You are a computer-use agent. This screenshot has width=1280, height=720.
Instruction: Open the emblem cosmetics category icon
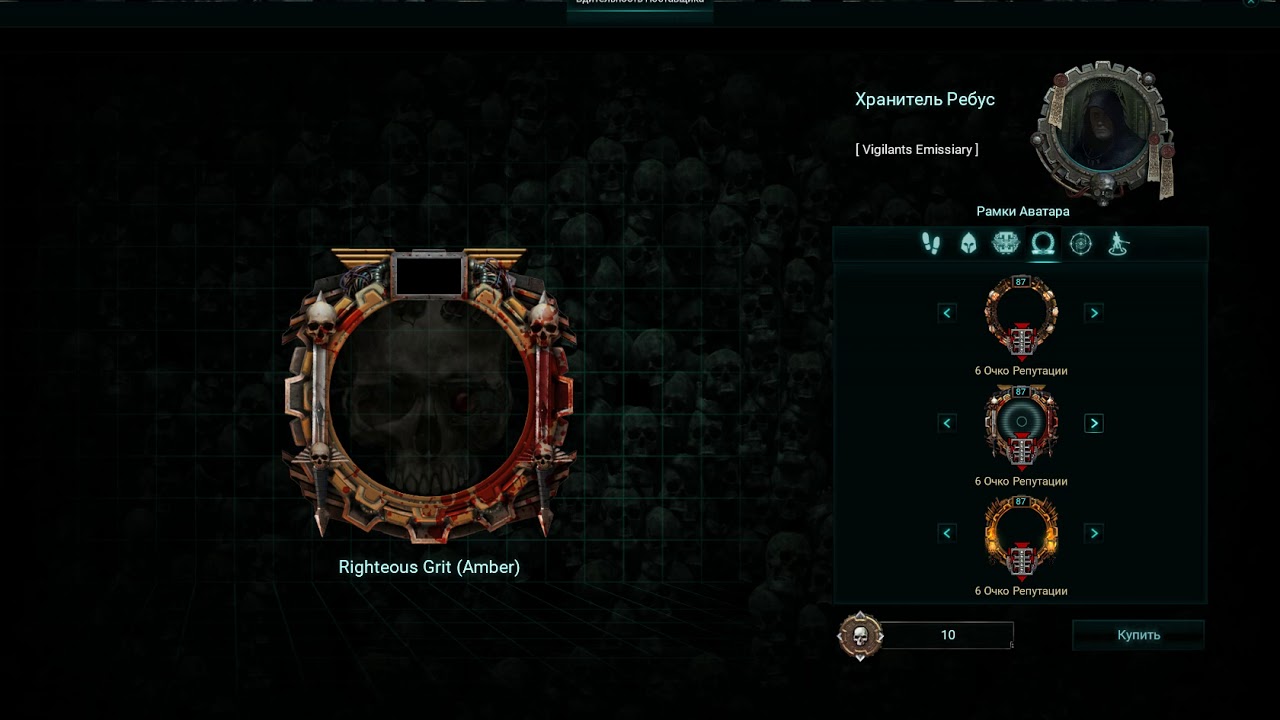tap(1005, 244)
